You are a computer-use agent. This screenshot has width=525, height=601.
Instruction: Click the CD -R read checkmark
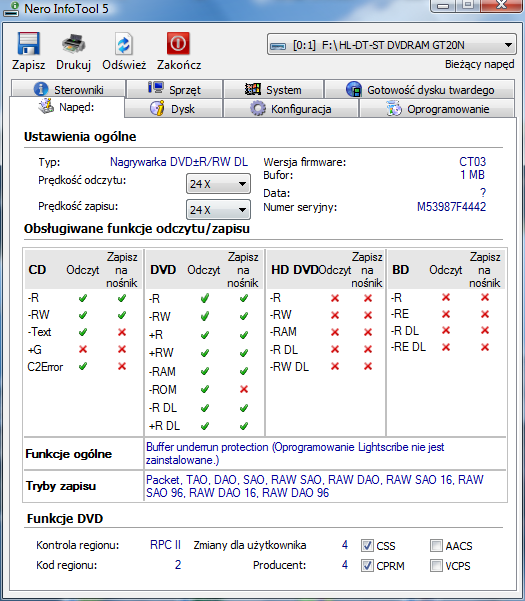coord(83,298)
